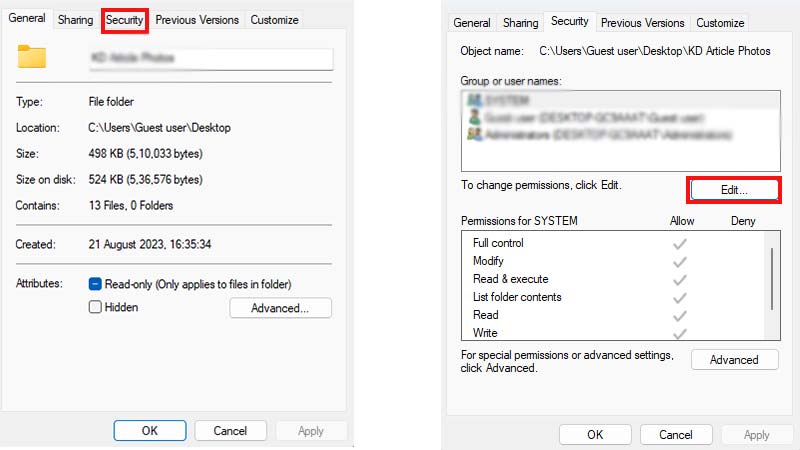Screen dimensions: 800x450
Task: Click the Read & execute Allow checkmark
Action: (x=680, y=280)
